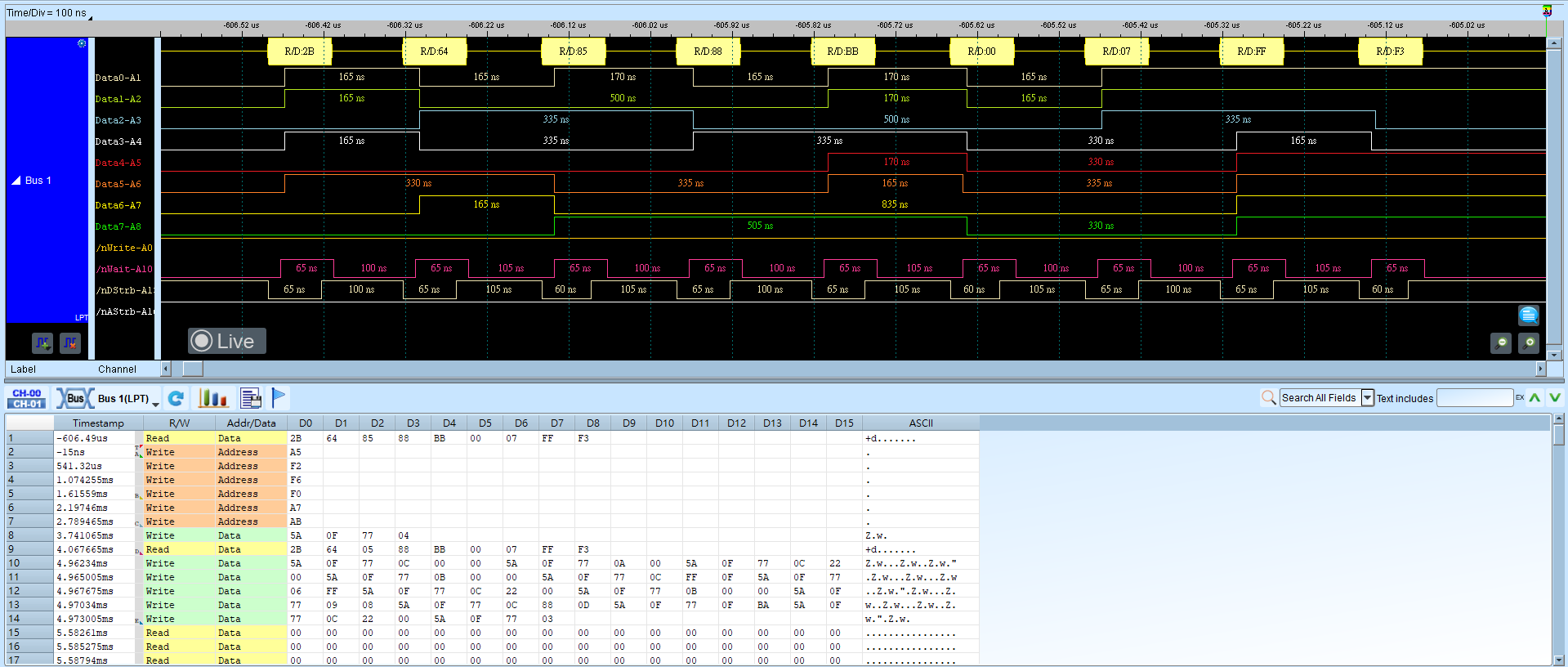1568x667 pixels.
Task: Zoom in the waveform view
Action: [1529, 343]
